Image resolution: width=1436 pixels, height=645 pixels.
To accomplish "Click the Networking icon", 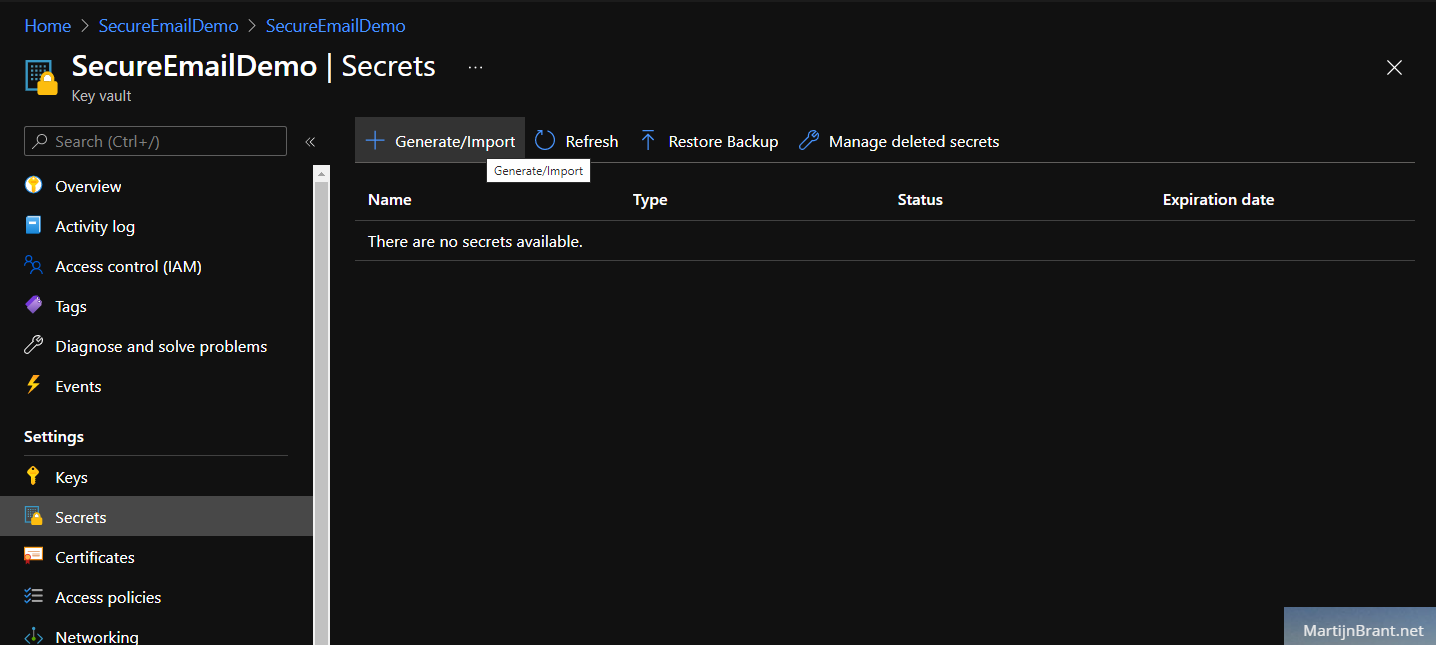I will [x=34, y=636].
